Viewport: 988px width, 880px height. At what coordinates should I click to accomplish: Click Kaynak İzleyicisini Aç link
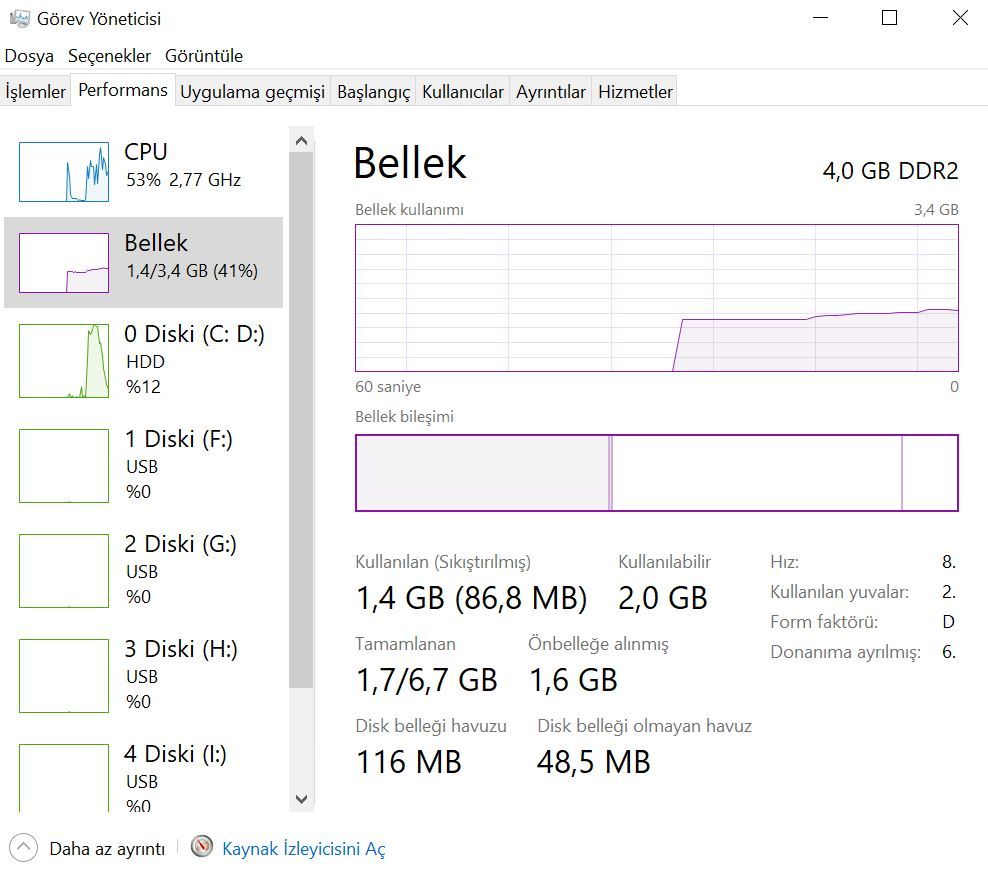303,849
